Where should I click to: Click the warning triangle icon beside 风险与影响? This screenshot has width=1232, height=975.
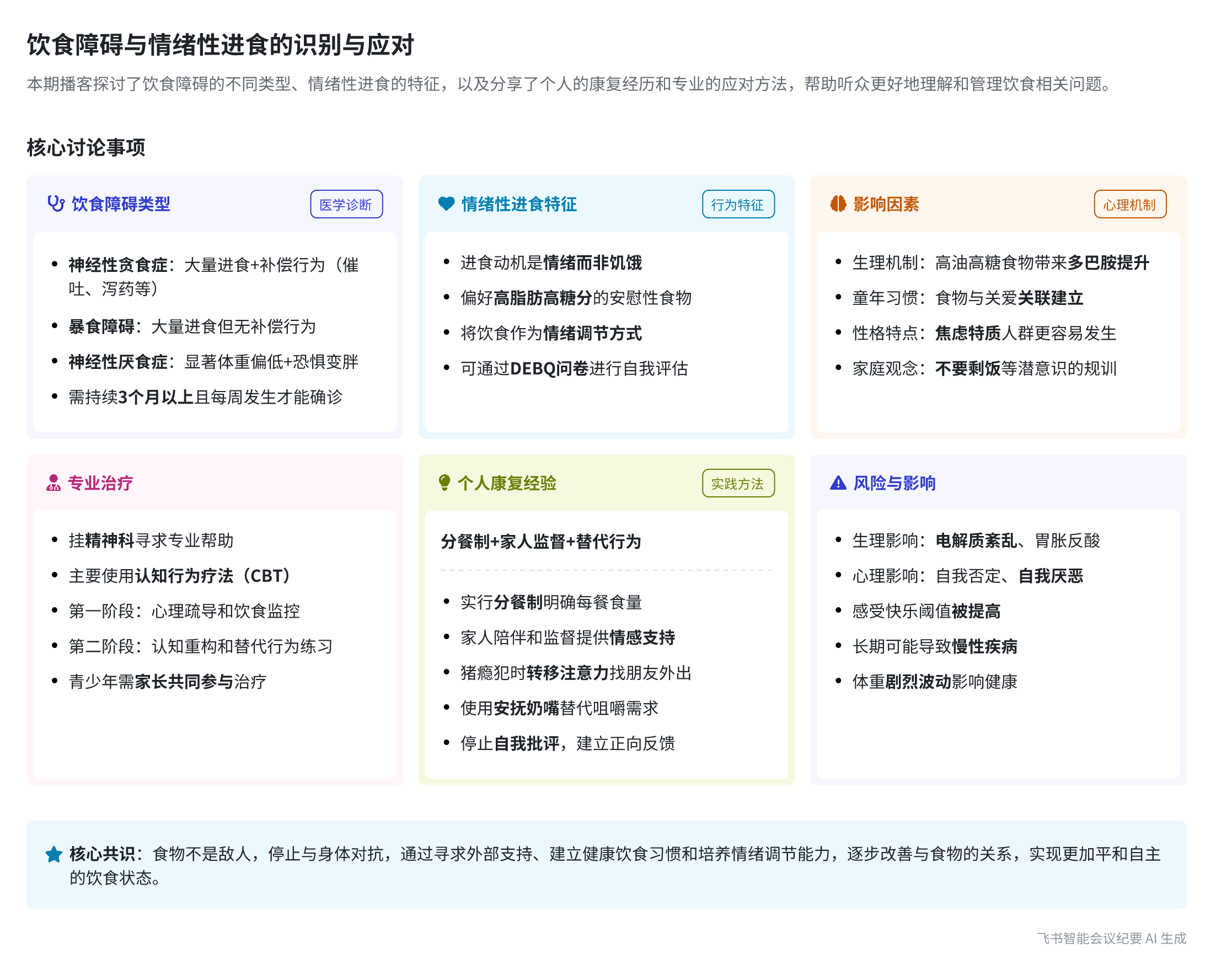(x=838, y=483)
